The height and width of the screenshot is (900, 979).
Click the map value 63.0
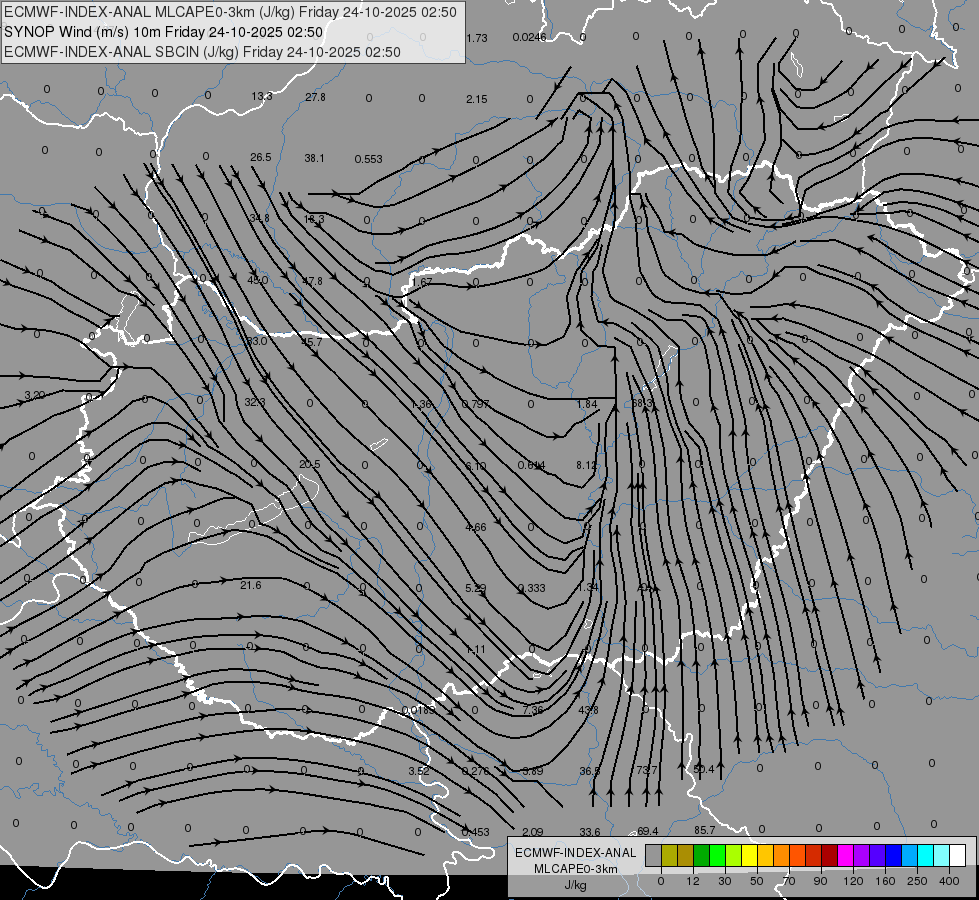click(257, 341)
